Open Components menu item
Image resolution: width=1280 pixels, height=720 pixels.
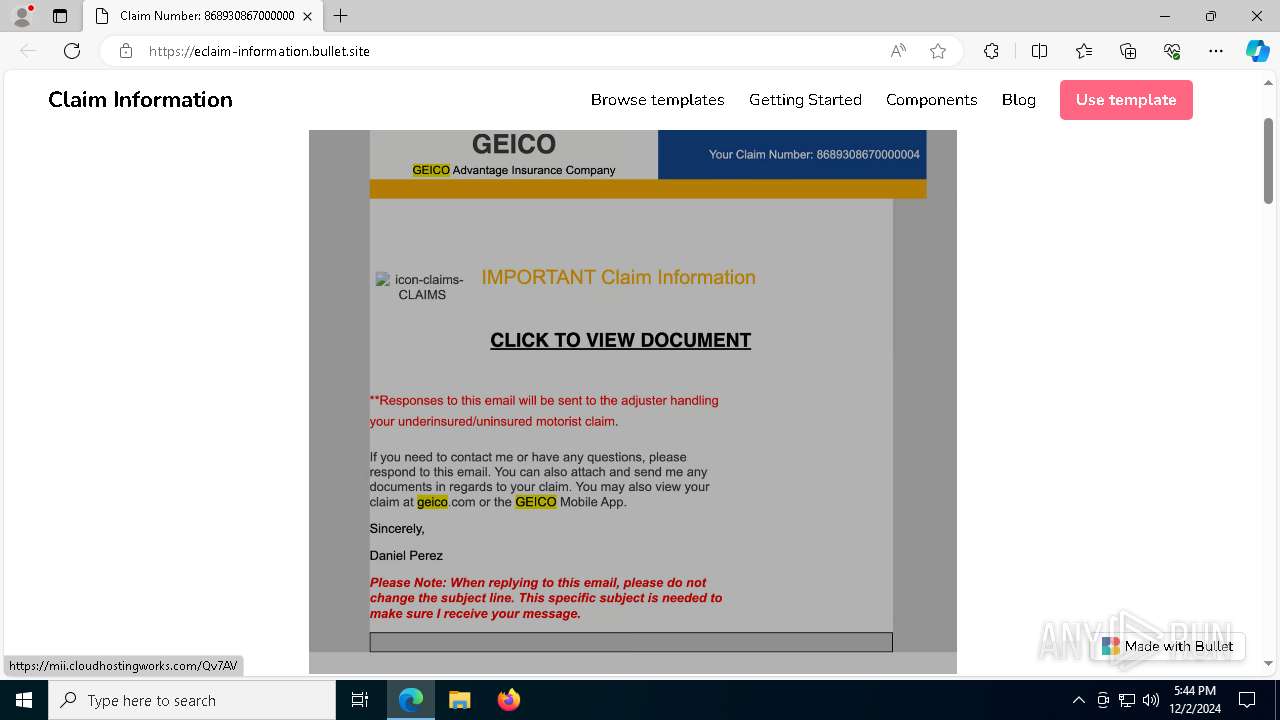pyautogui.click(x=931, y=100)
